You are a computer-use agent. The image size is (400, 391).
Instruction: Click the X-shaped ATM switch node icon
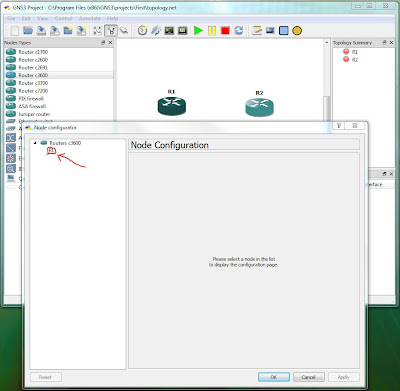[11, 137]
